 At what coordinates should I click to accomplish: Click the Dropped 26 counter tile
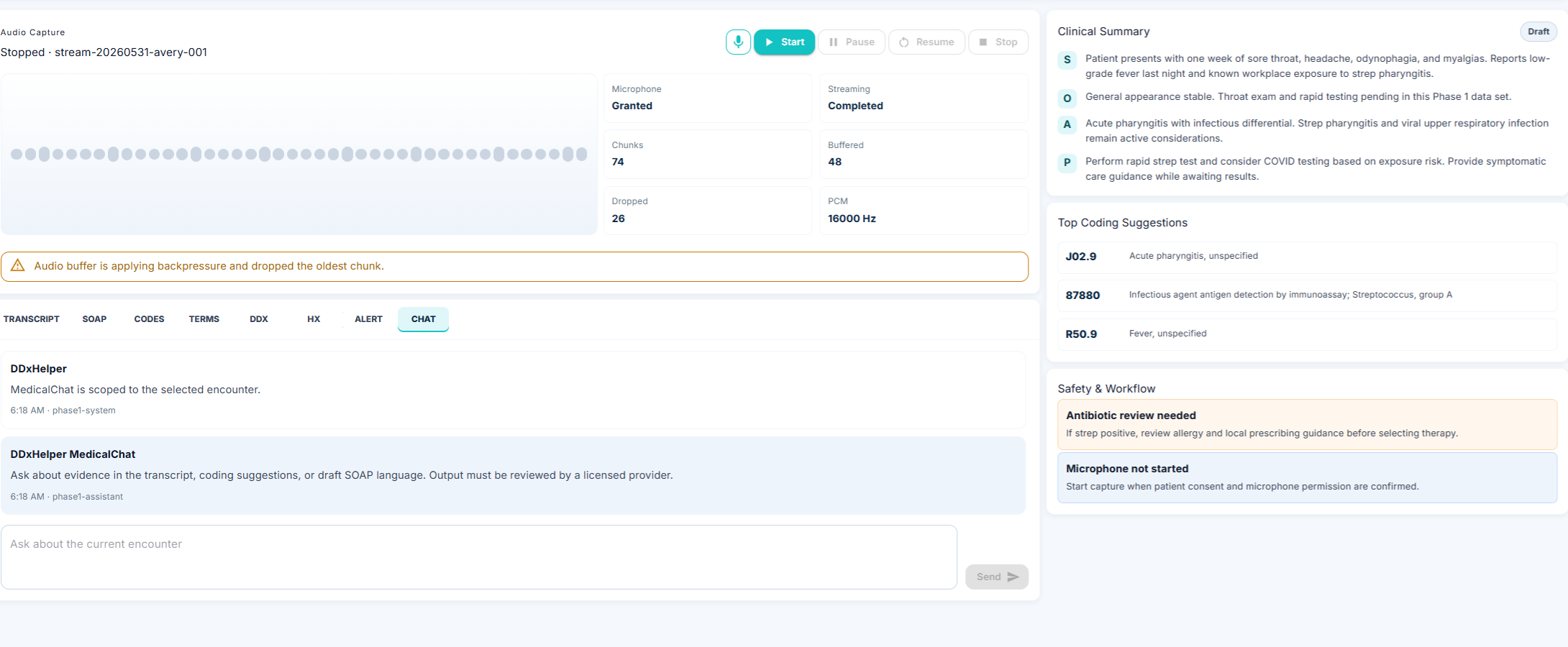(x=708, y=210)
